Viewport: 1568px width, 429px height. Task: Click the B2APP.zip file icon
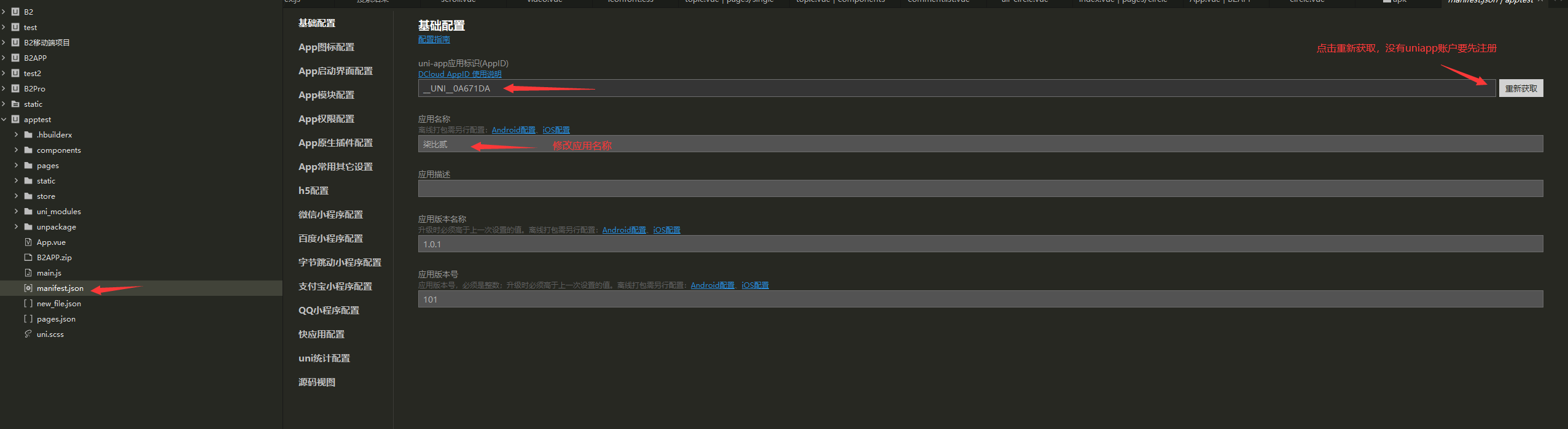pos(28,258)
